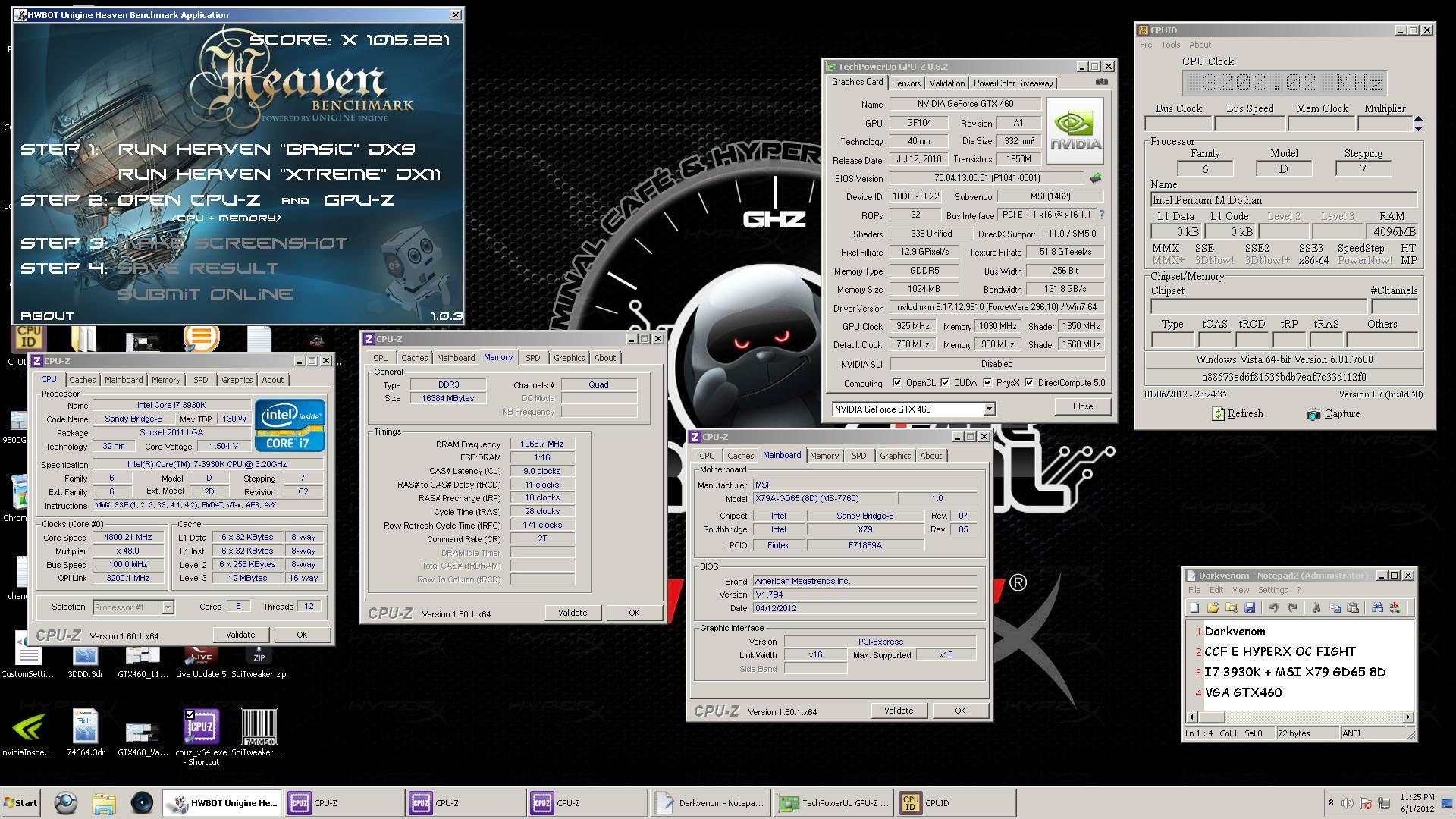Open the PowerColor Giveaway tab in GPU-Z

(x=1013, y=83)
